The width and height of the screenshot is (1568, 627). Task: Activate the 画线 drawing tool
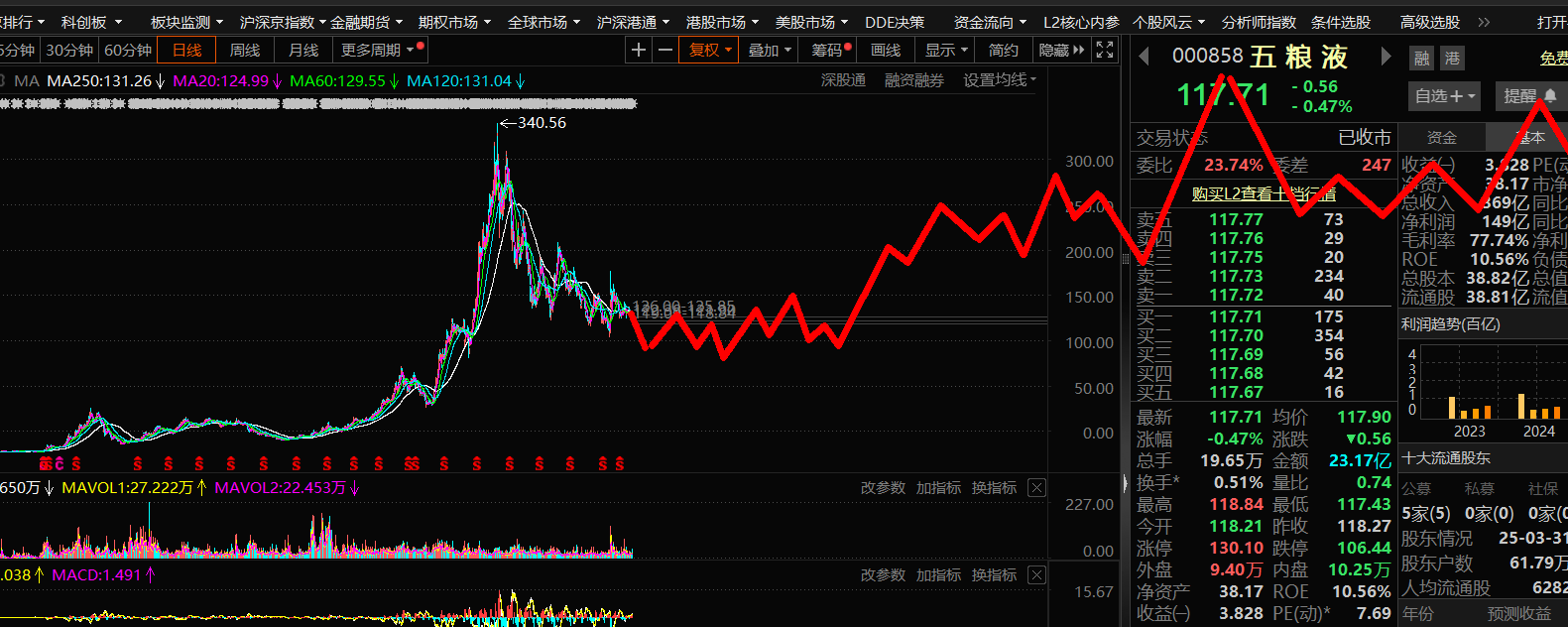pos(886,50)
